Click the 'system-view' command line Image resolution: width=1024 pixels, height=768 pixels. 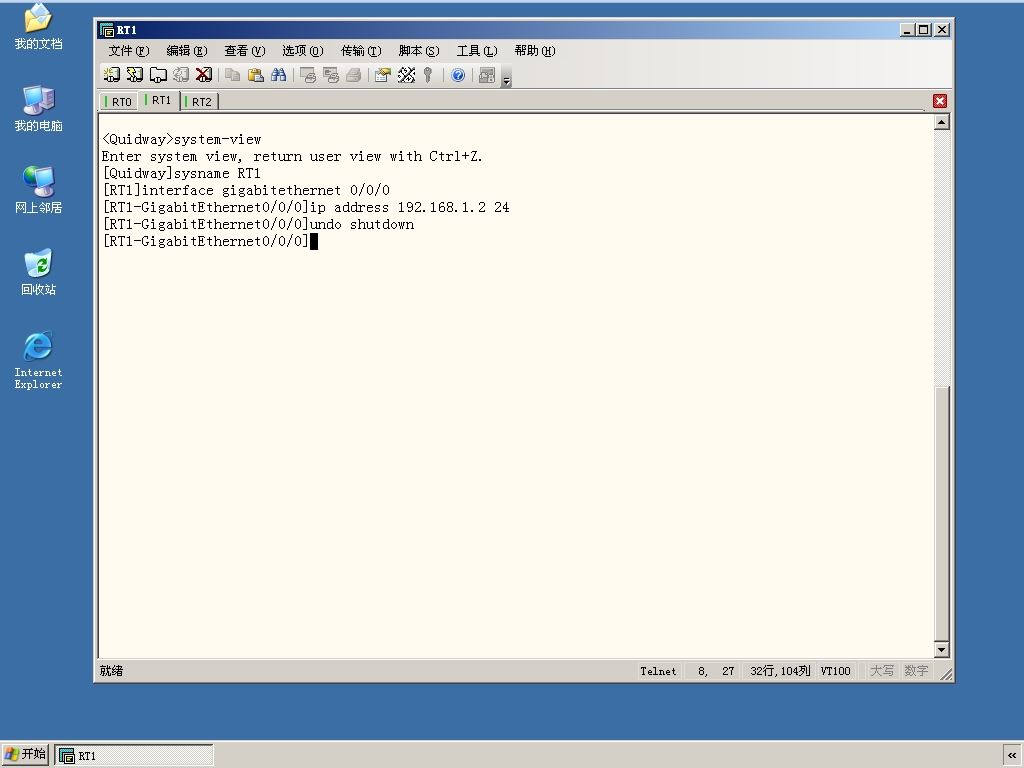[182, 140]
